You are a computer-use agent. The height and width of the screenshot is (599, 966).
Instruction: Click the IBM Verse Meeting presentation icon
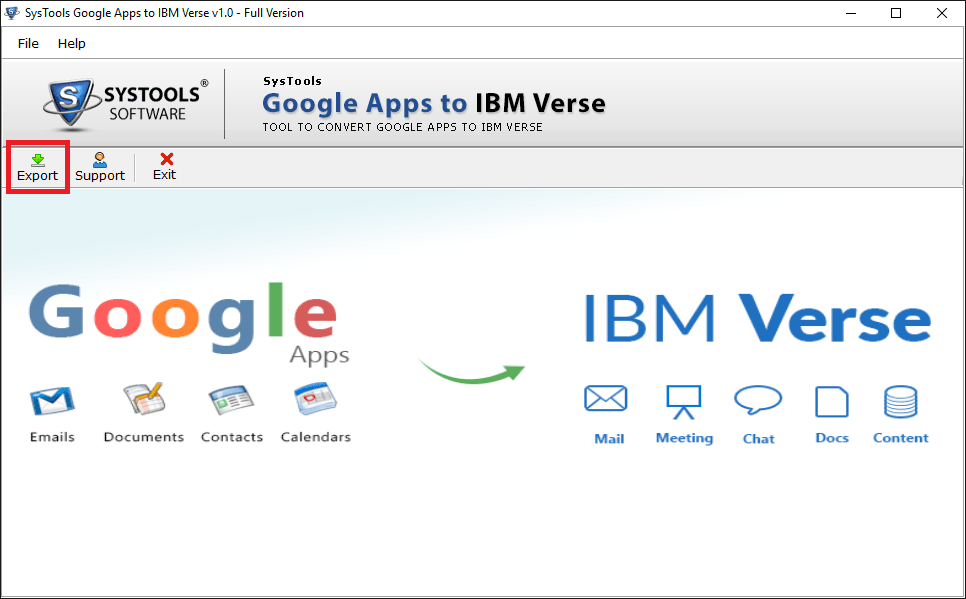click(x=683, y=402)
